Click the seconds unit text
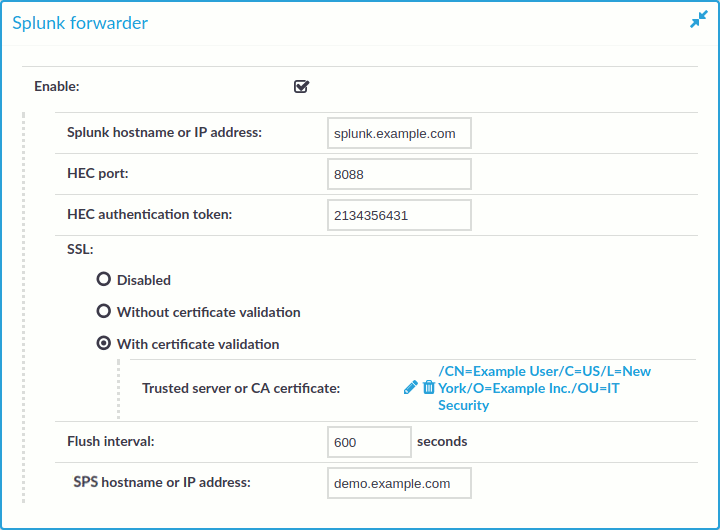720x530 pixels. tap(442, 441)
